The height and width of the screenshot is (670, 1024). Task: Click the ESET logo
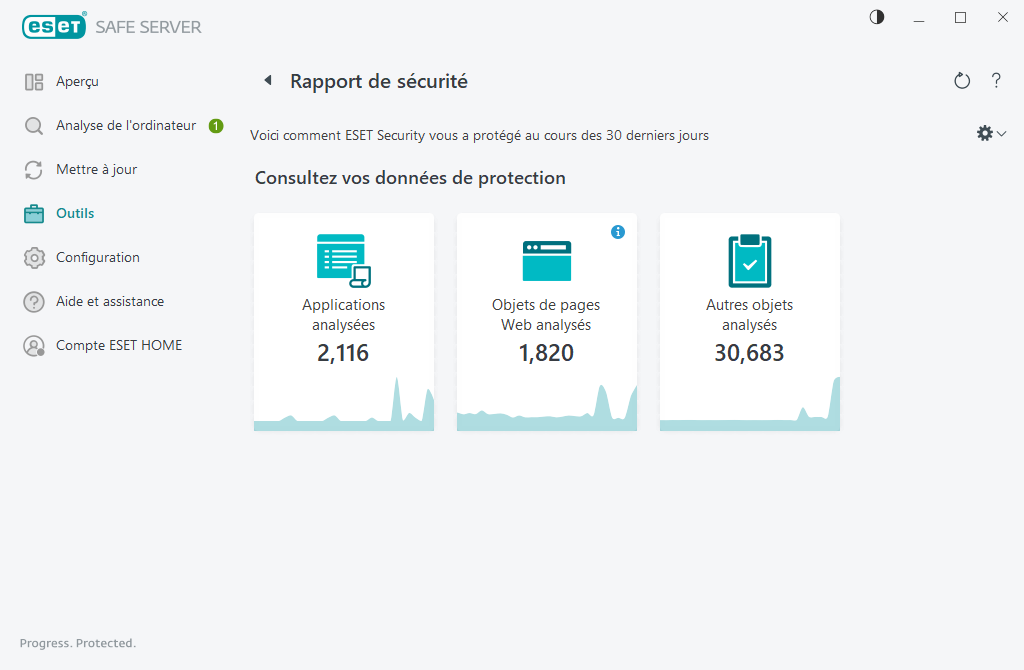(x=53, y=25)
